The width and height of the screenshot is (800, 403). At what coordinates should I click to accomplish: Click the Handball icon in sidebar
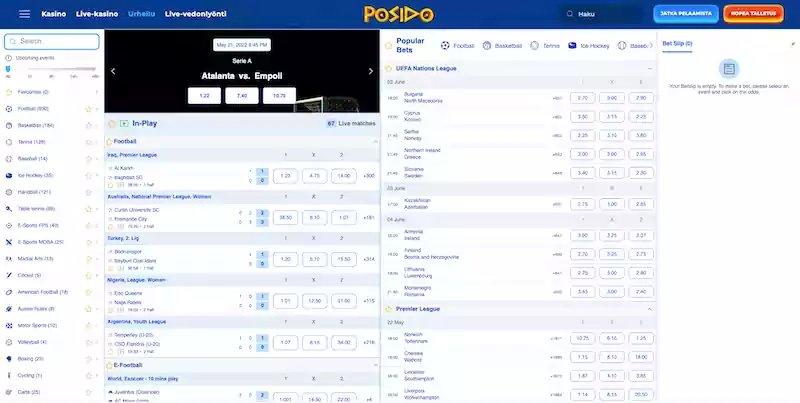click(x=9, y=192)
